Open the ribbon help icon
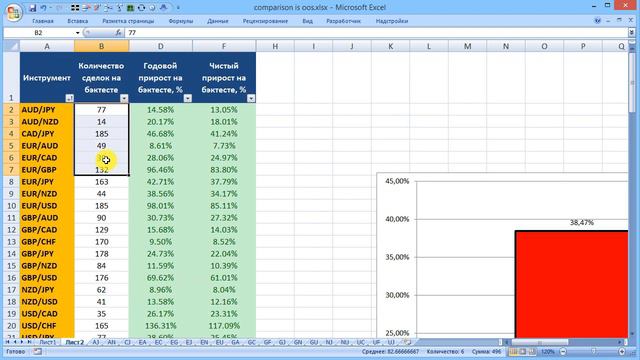This screenshot has width=640, height=360. pyautogui.click(x=598, y=20)
